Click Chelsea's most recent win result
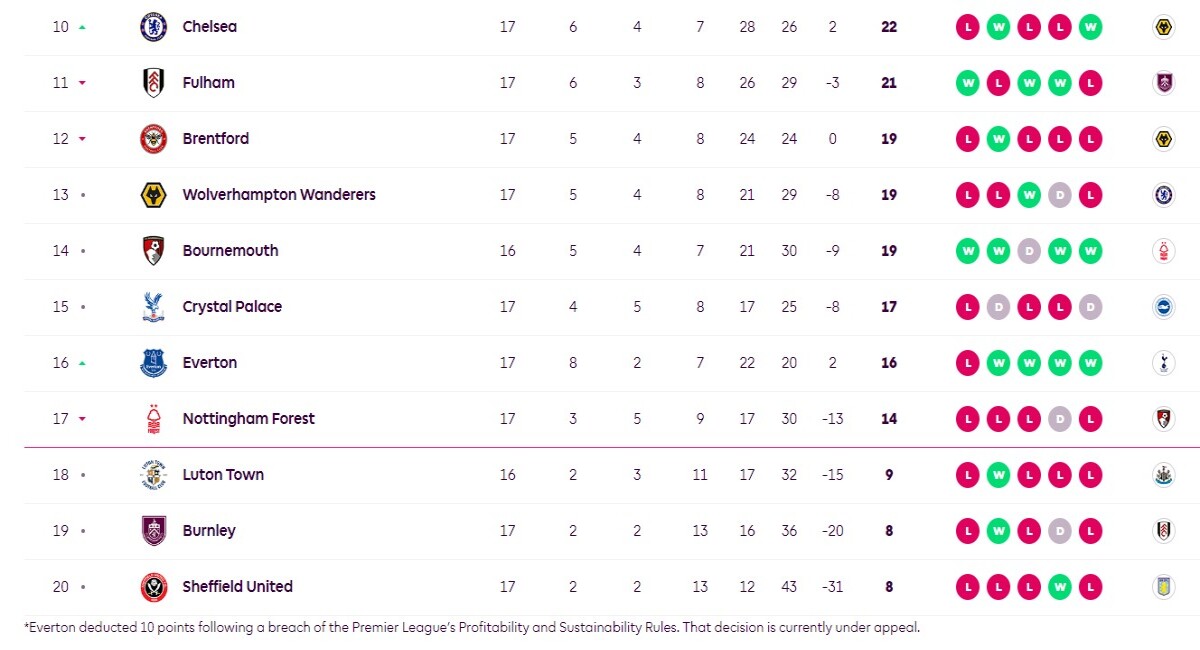This screenshot has height=650, width=1200. 1090,27
